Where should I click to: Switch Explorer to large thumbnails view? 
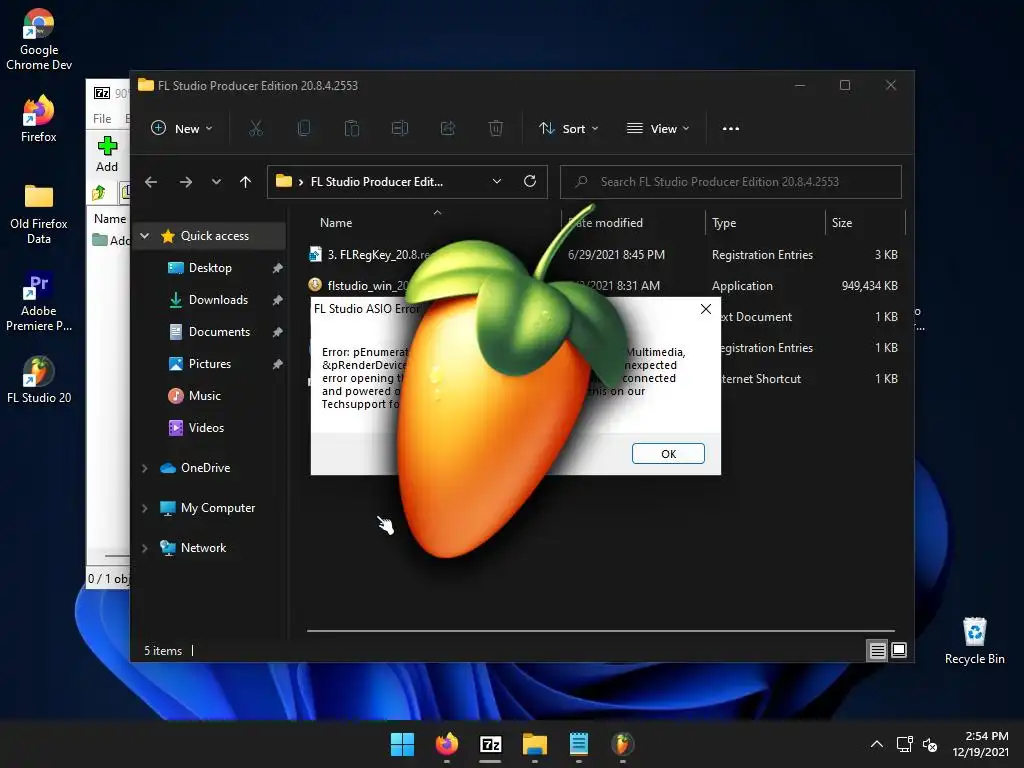(x=899, y=650)
